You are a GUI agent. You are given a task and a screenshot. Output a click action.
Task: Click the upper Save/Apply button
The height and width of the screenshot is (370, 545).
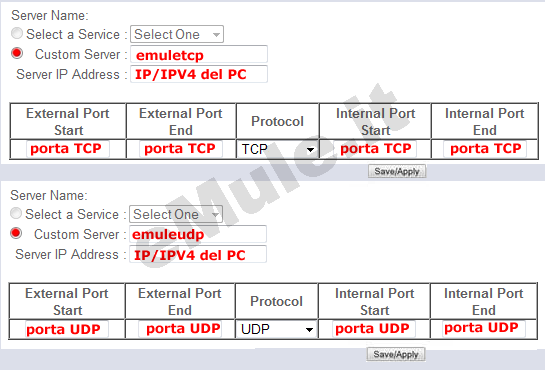pyautogui.click(x=397, y=171)
